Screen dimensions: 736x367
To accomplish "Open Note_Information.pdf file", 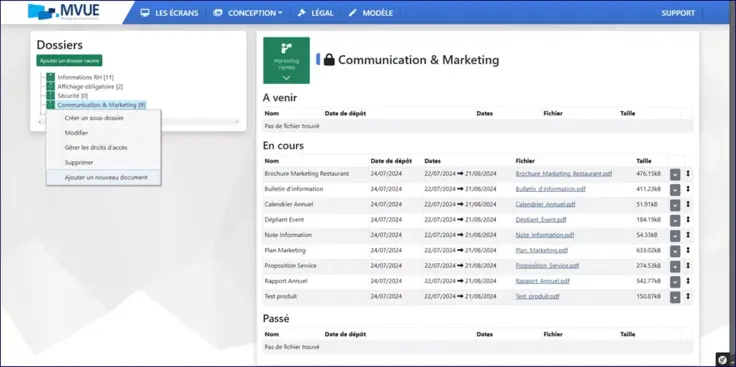I will click(544, 235).
